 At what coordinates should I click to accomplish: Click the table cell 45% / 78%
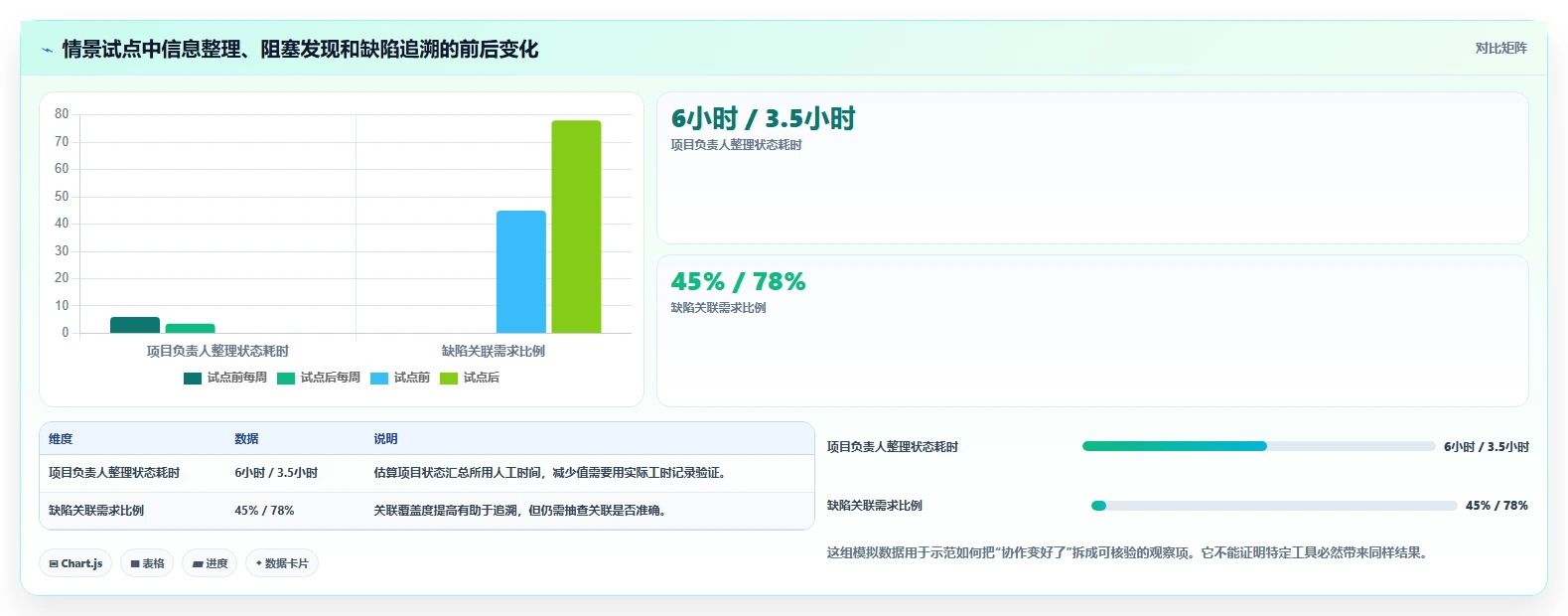coord(264,510)
